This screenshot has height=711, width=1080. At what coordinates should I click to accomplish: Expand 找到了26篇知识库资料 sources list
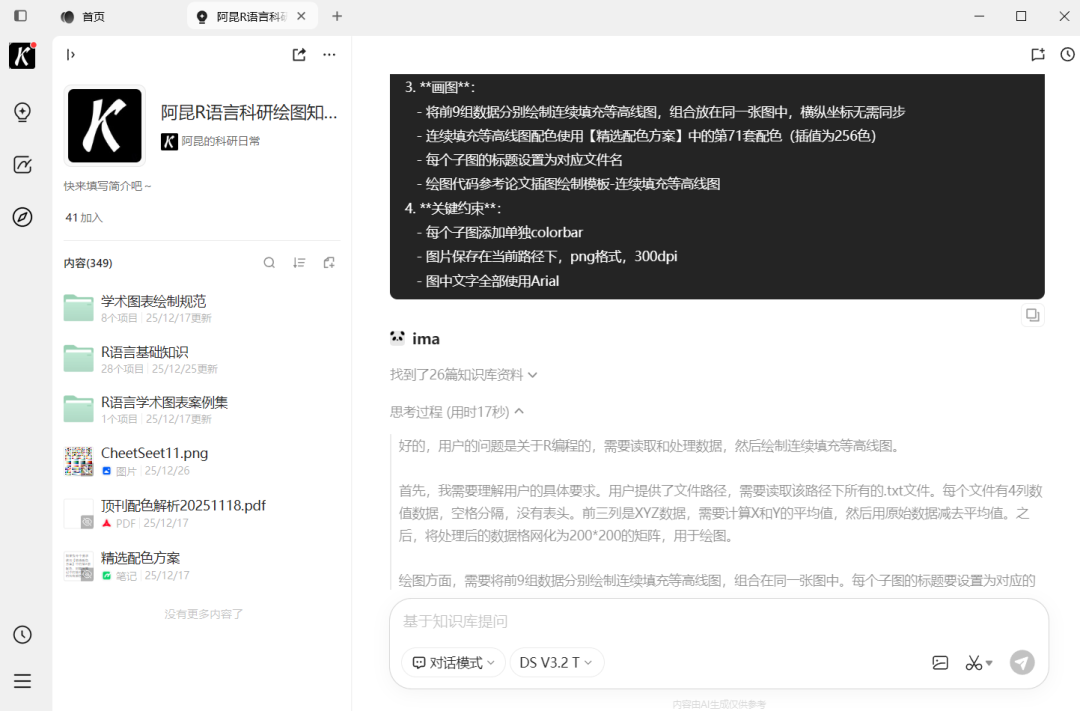(463, 375)
